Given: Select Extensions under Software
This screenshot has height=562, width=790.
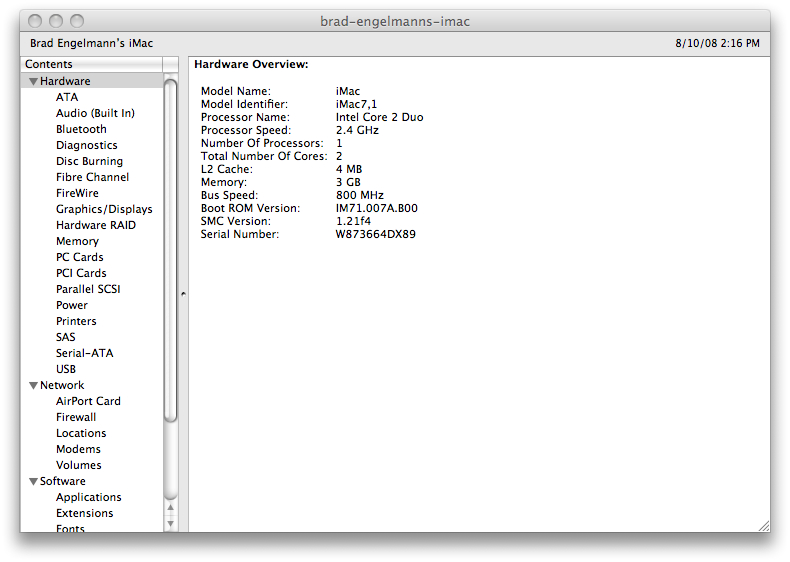Looking at the screenshot, I should 85,513.
